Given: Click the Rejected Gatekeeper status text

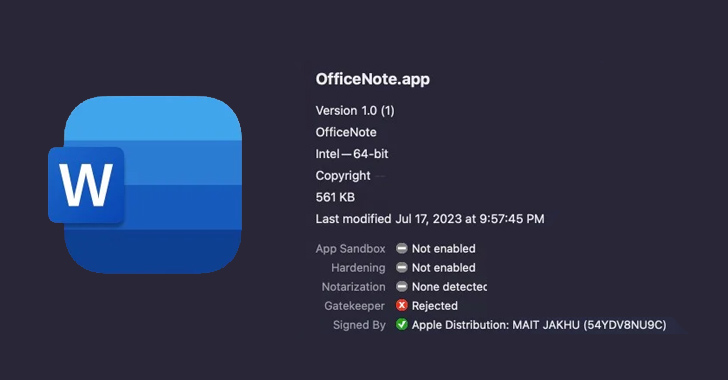Looking at the screenshot, I should [435, 306].
